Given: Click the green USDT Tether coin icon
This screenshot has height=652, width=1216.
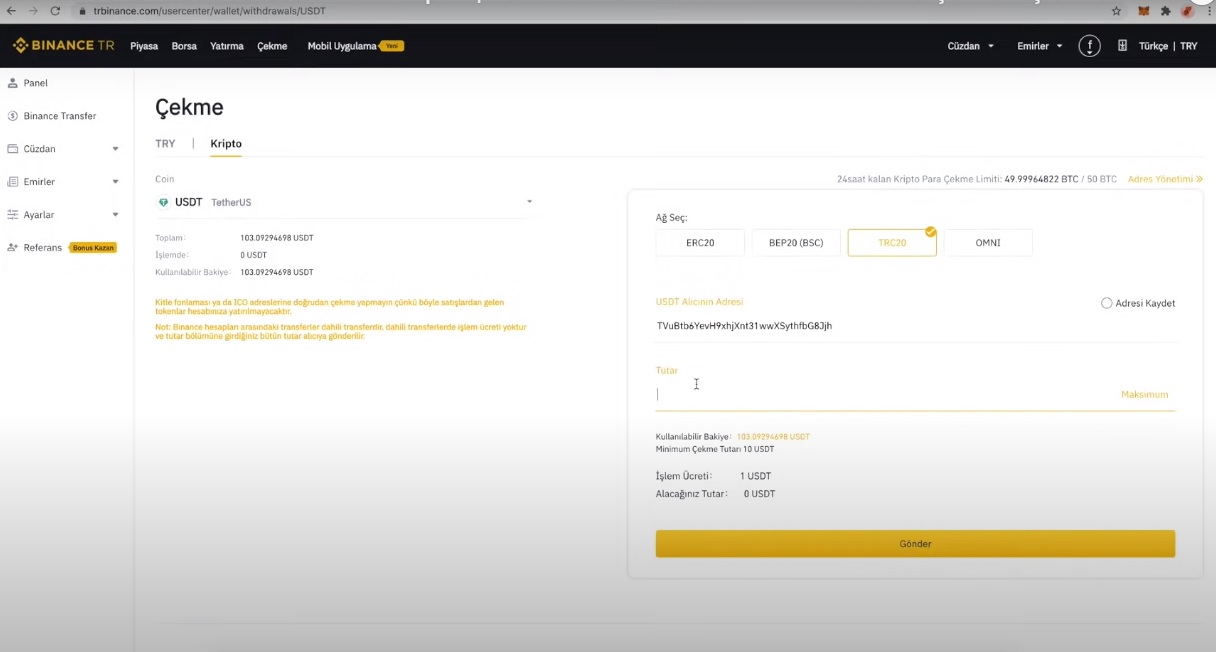Looking at the screenshot, I should 163,202.
